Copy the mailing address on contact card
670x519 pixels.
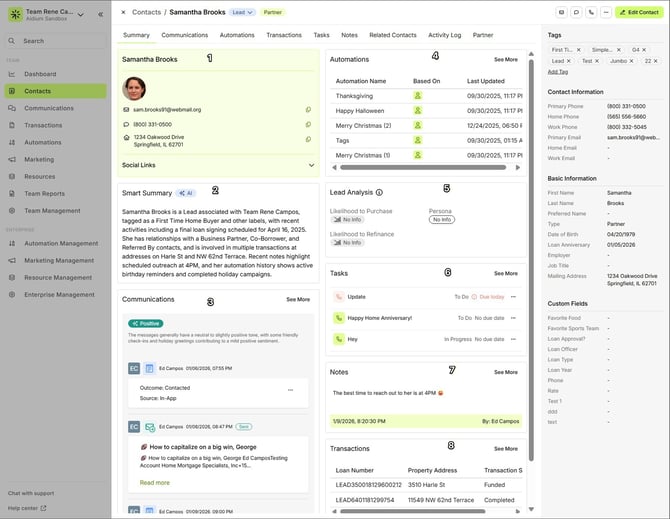point(308,139)
